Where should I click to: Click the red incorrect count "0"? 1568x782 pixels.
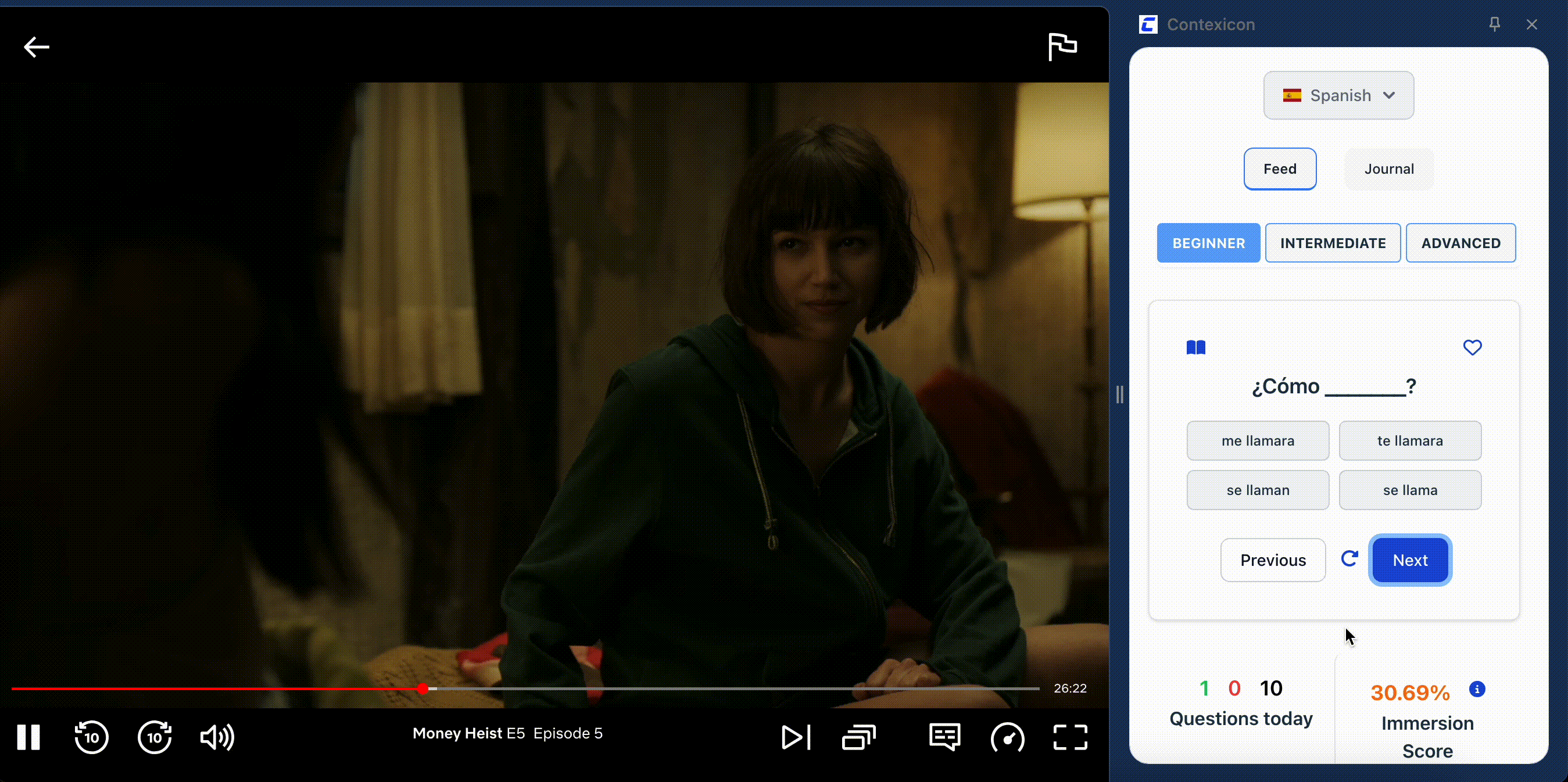pyautogui.click(x=1234, y=688)
